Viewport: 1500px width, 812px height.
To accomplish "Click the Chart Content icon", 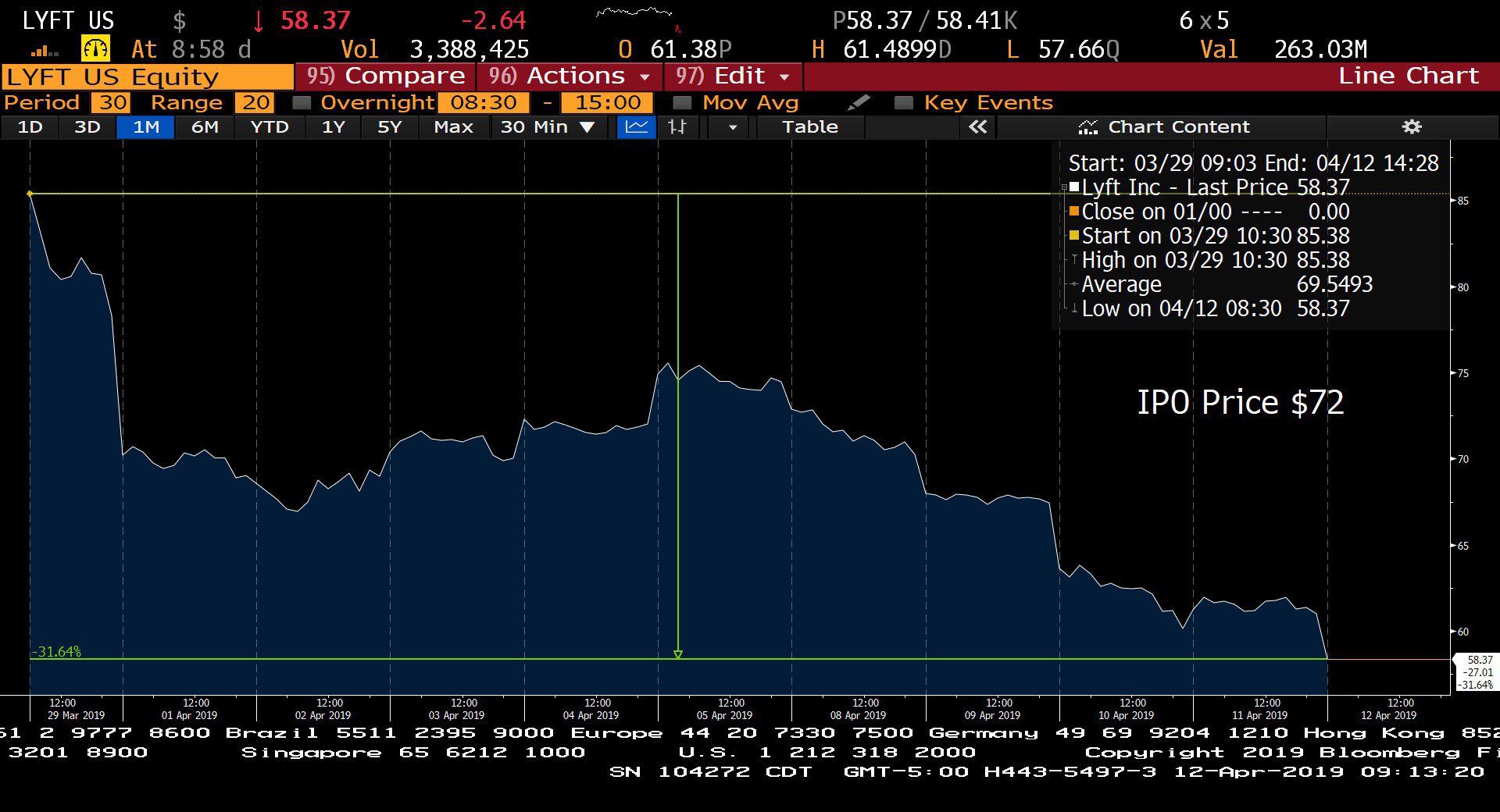I will click(x=1087, y=127).
